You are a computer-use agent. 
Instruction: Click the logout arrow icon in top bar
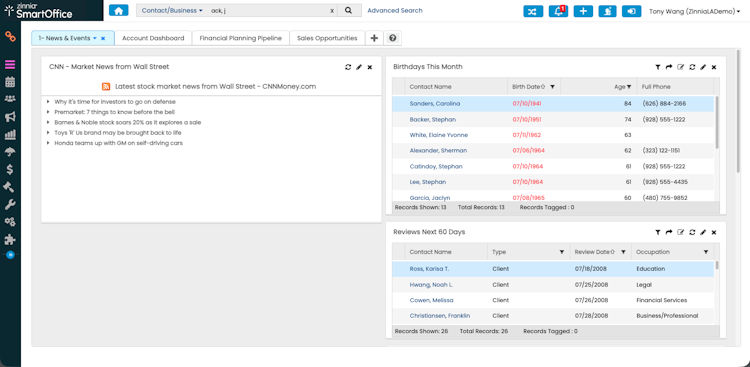[631, 11]
